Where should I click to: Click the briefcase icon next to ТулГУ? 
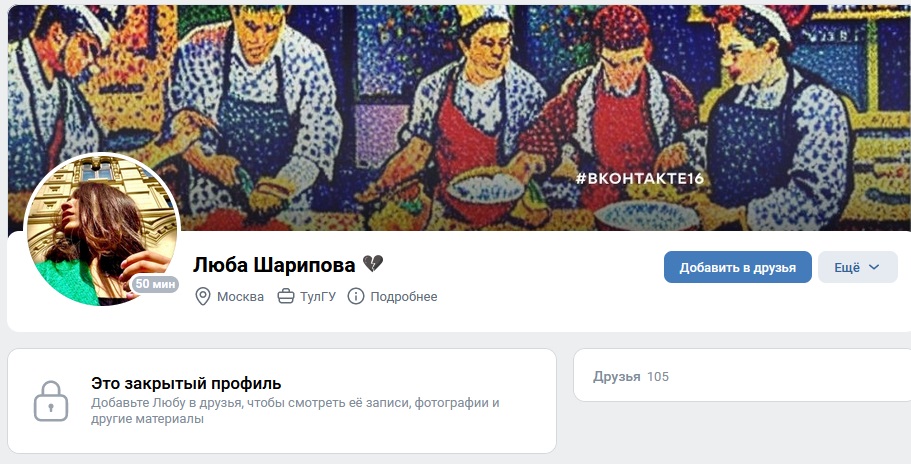(x=286, y=297)
